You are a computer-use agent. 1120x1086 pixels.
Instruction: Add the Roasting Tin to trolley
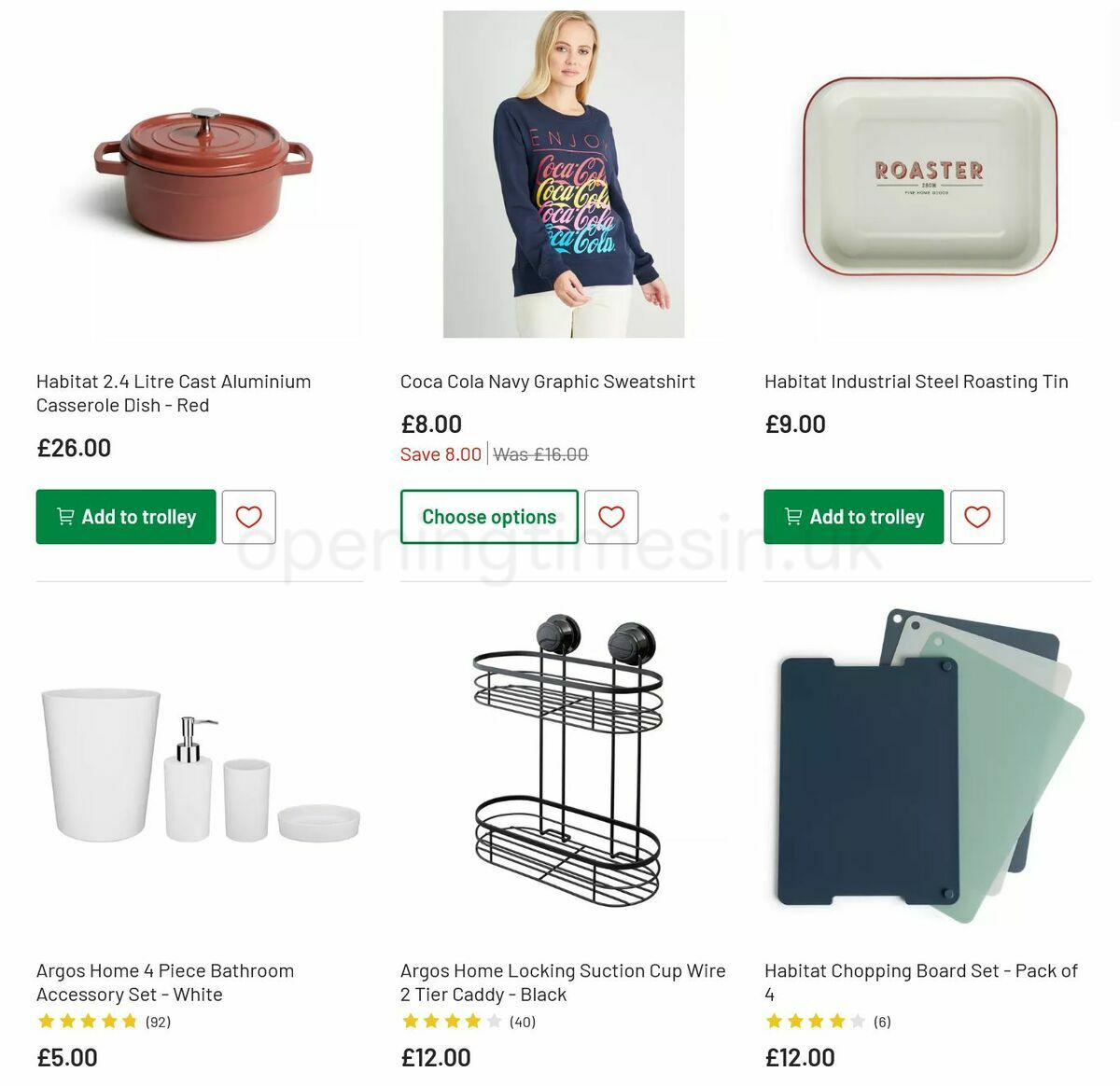(x=853, y=517)
